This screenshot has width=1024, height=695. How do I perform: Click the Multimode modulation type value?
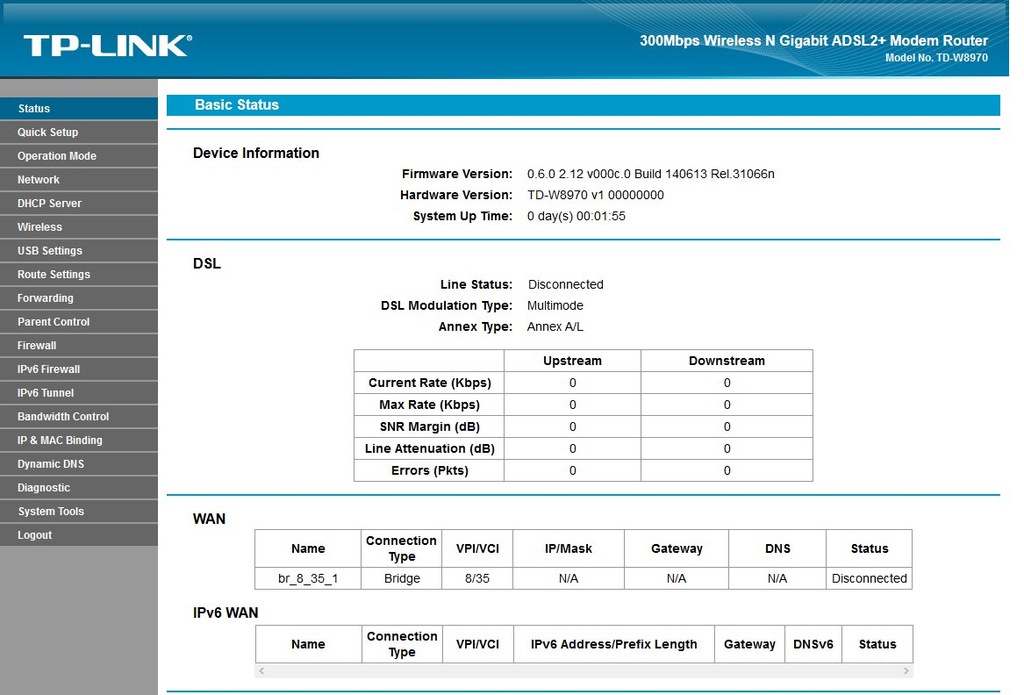click(555, 306)
